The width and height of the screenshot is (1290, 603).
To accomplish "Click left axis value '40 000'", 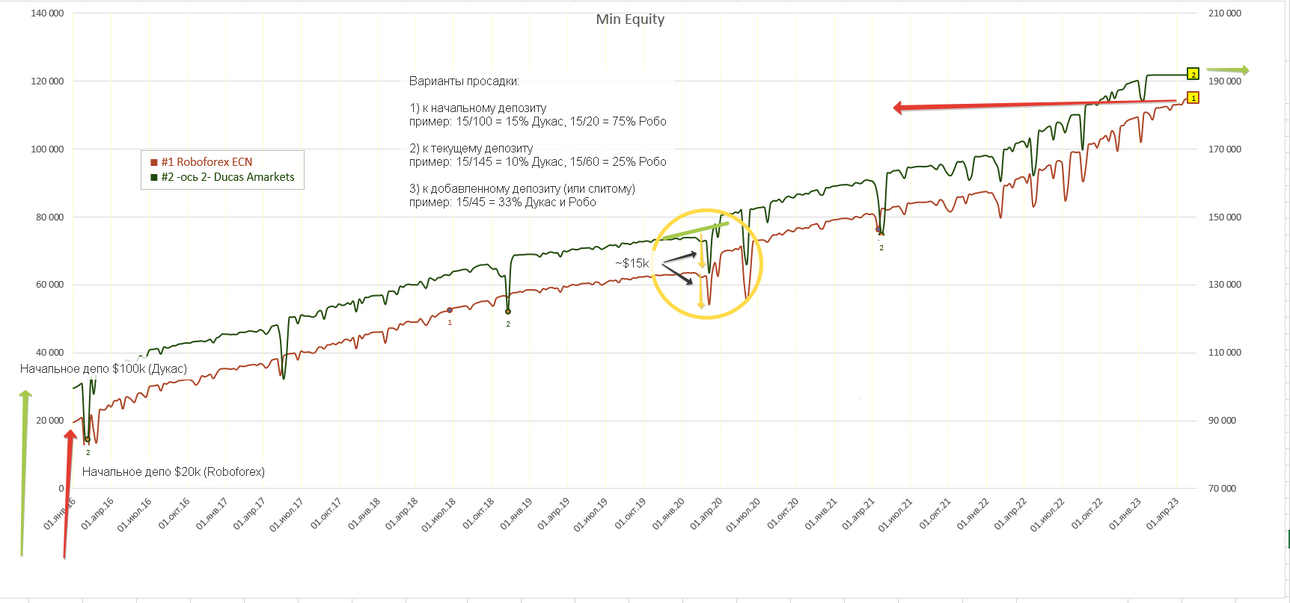I will (50, 352).
